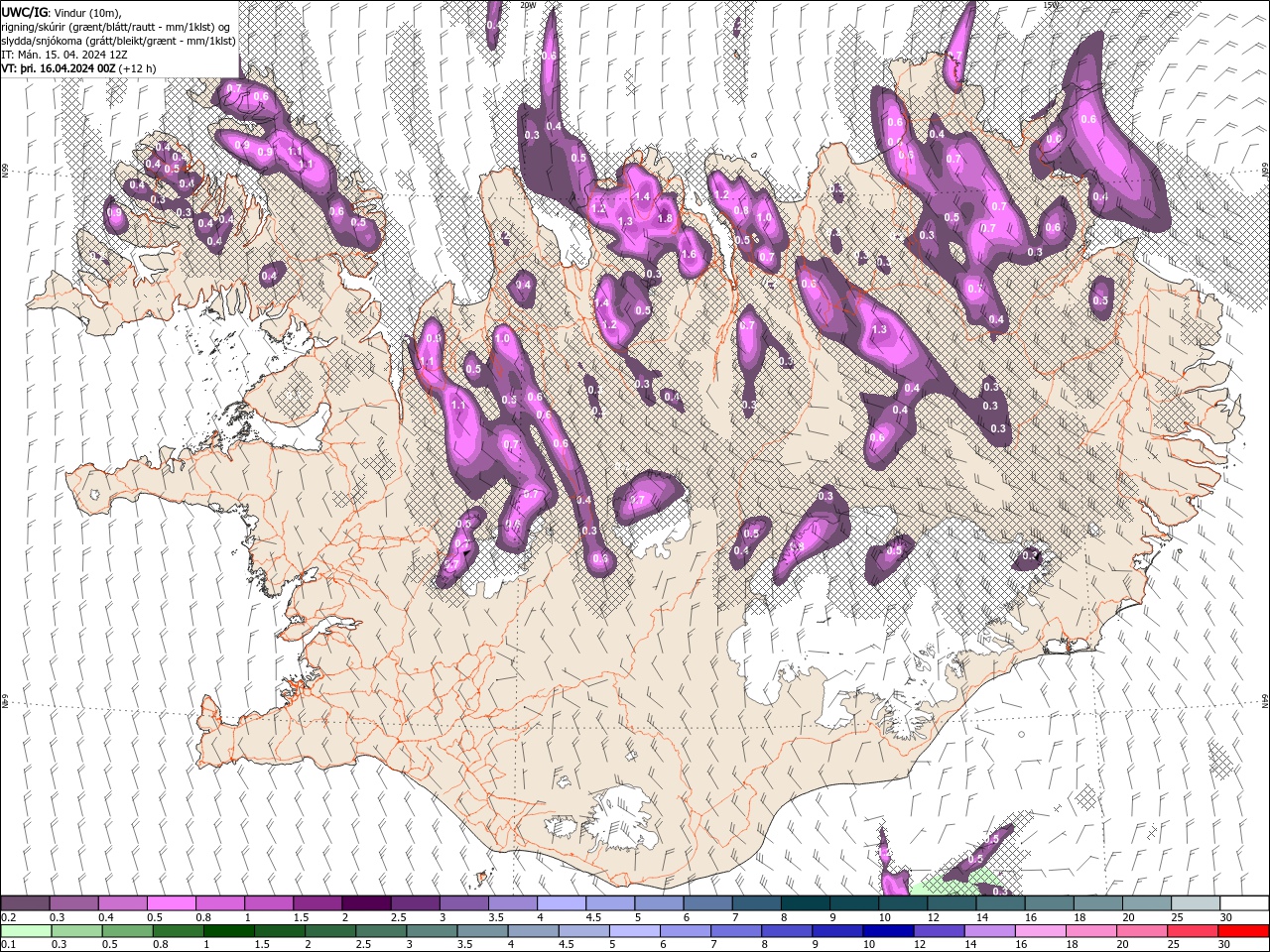Click the red 25–30 swatch in bottom legend row
The height and width of the screenshot is (952, 1270).
pos(1194,931)
